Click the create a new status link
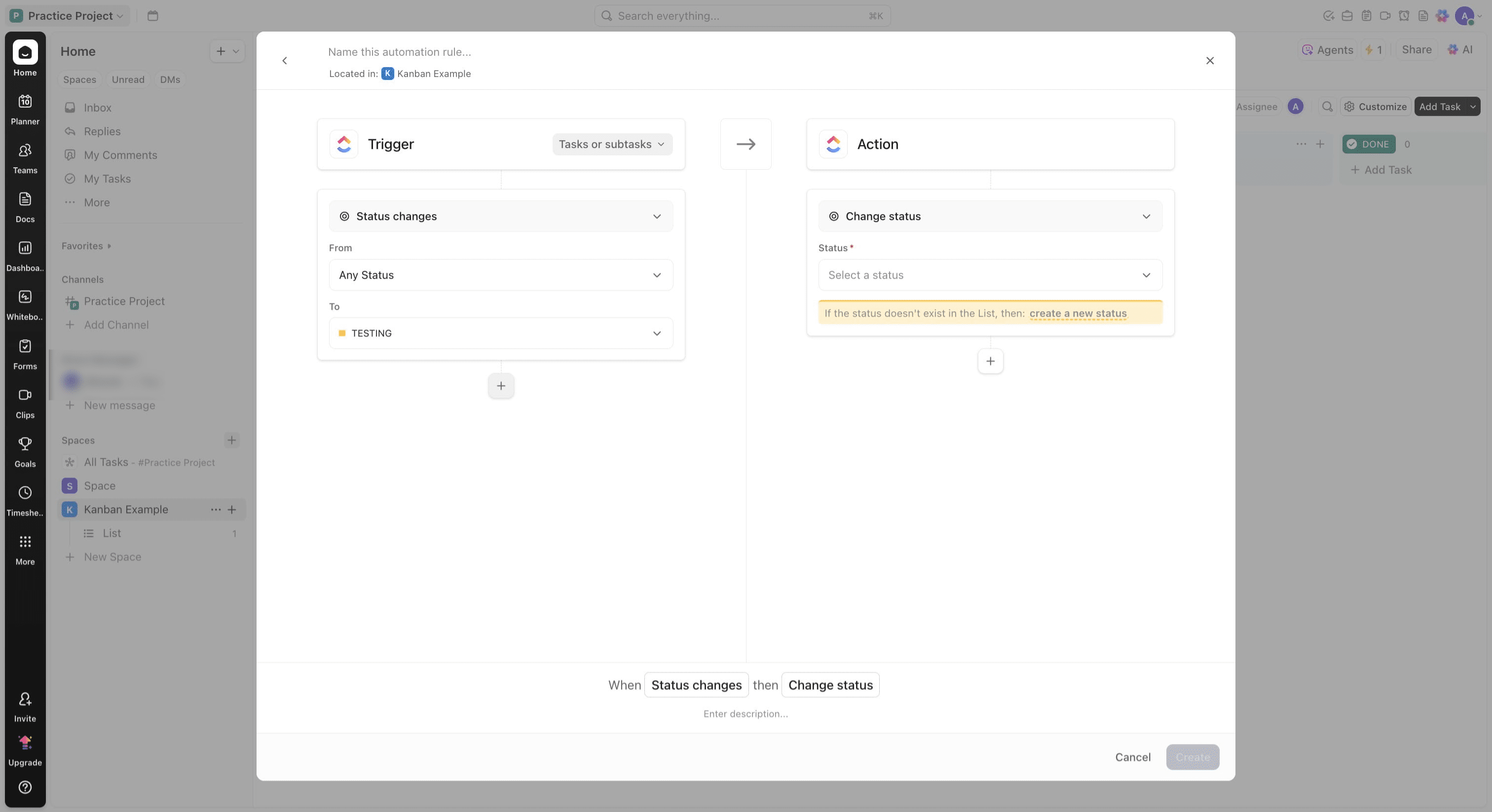Image resolution: width=1492 pixels, height=812 pixels. [1078, 313]
